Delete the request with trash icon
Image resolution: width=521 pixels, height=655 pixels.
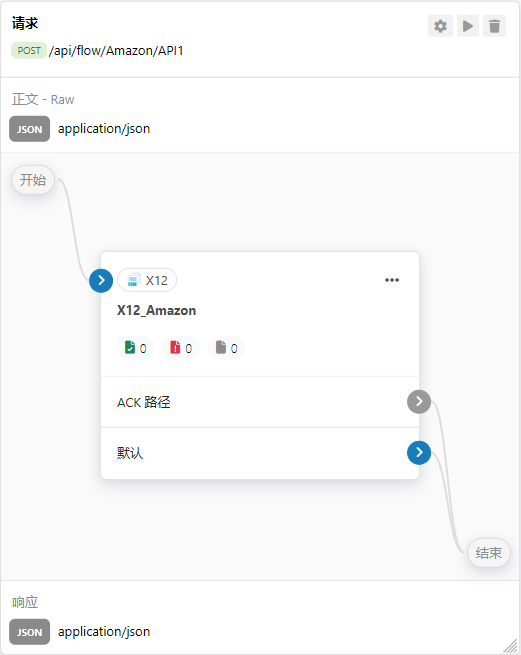[x=495, y=26]
